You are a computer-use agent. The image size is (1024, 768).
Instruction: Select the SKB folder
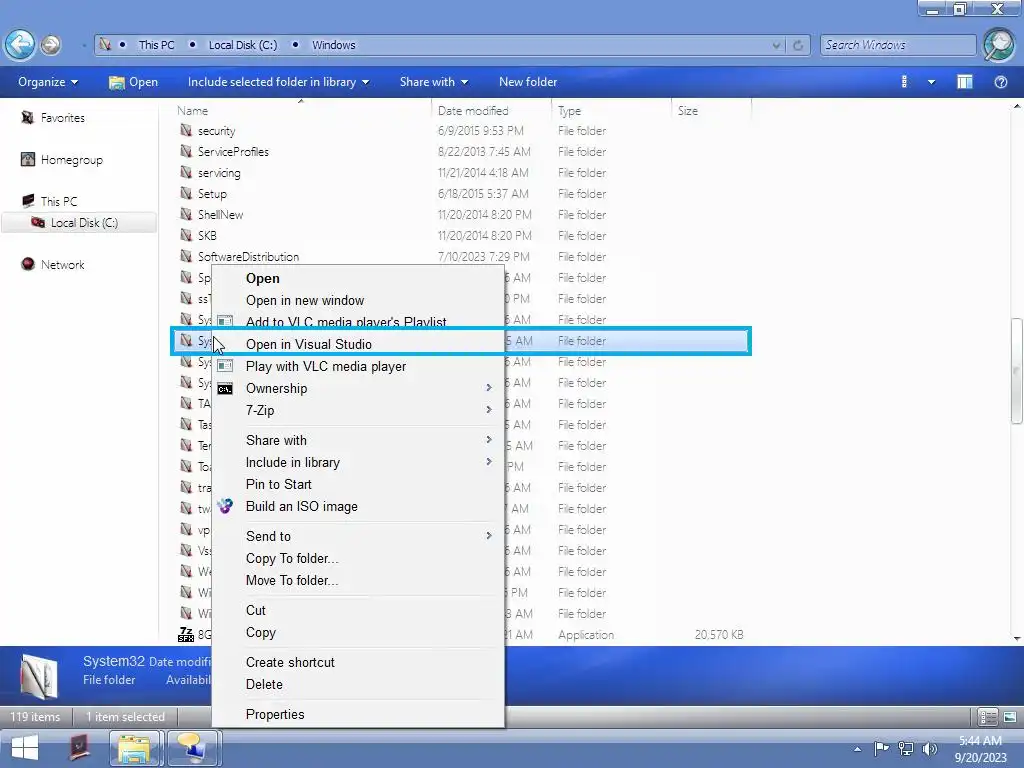207,236
